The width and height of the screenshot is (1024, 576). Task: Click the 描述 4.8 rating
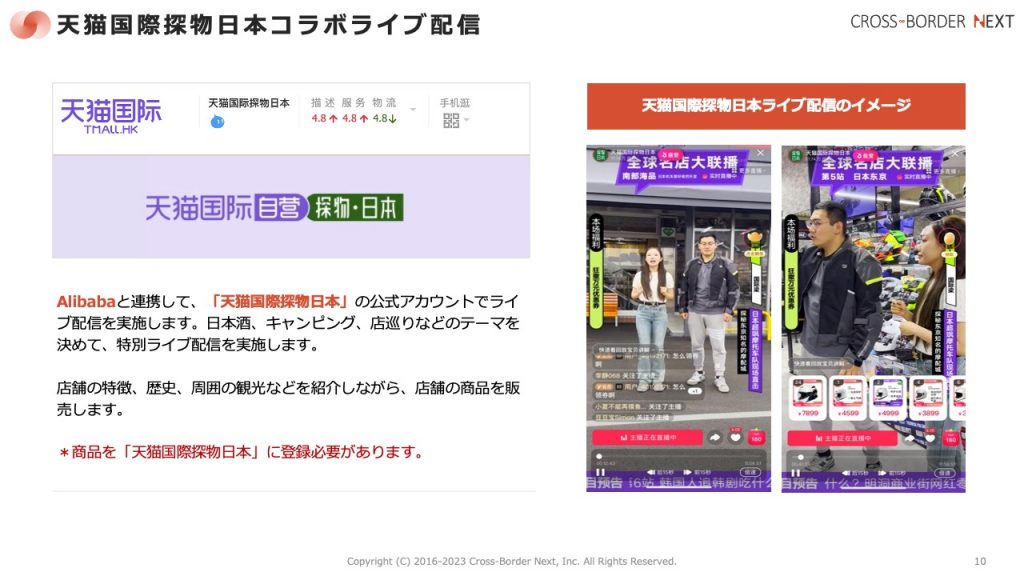(x=324, y=111)
